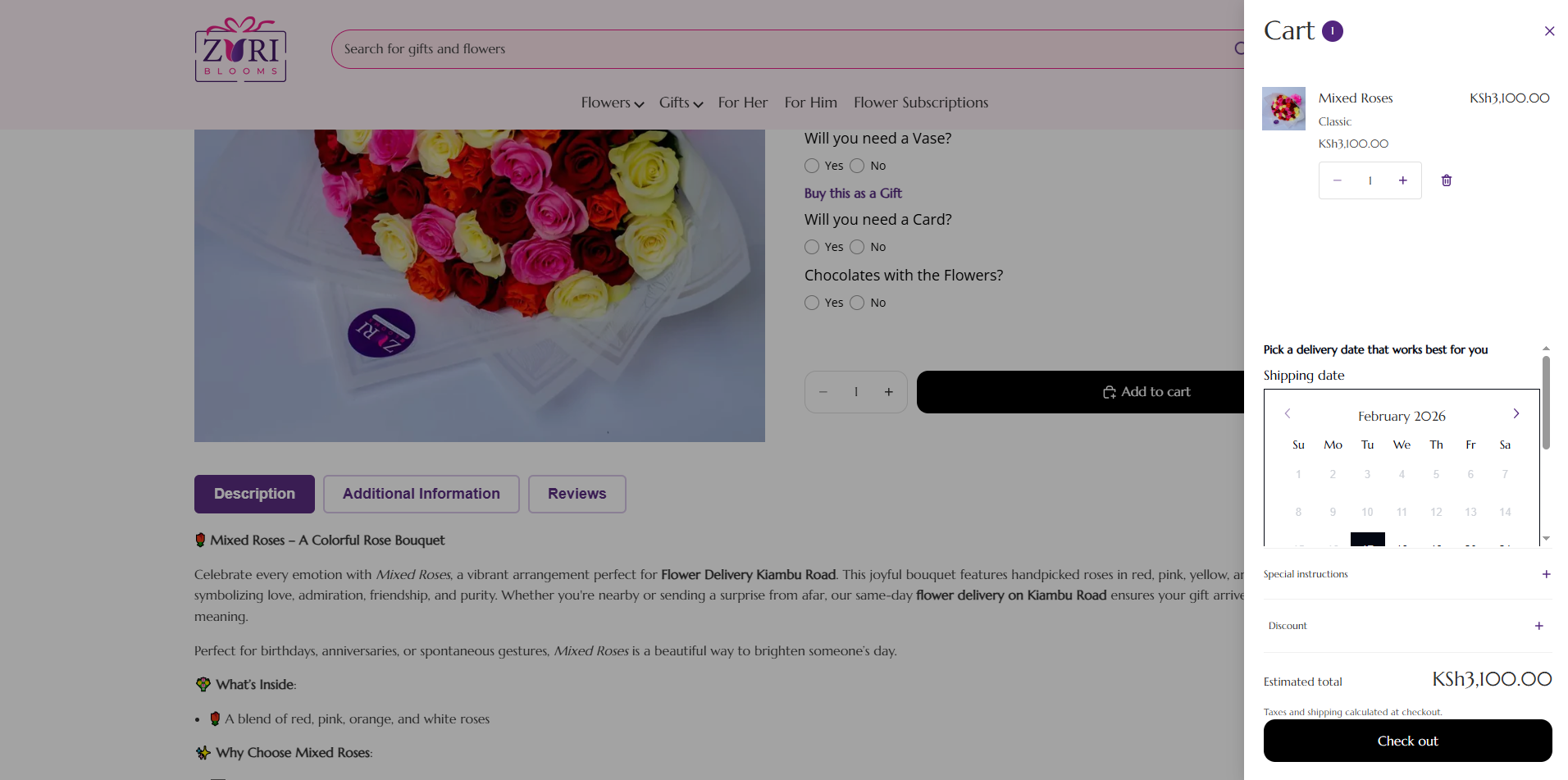The width and height of the screenshot is (1568, 780).
Task: Delete Mixed Roses from cart via trash icon
Action: pyautogui.click(x=1446, y=180)
